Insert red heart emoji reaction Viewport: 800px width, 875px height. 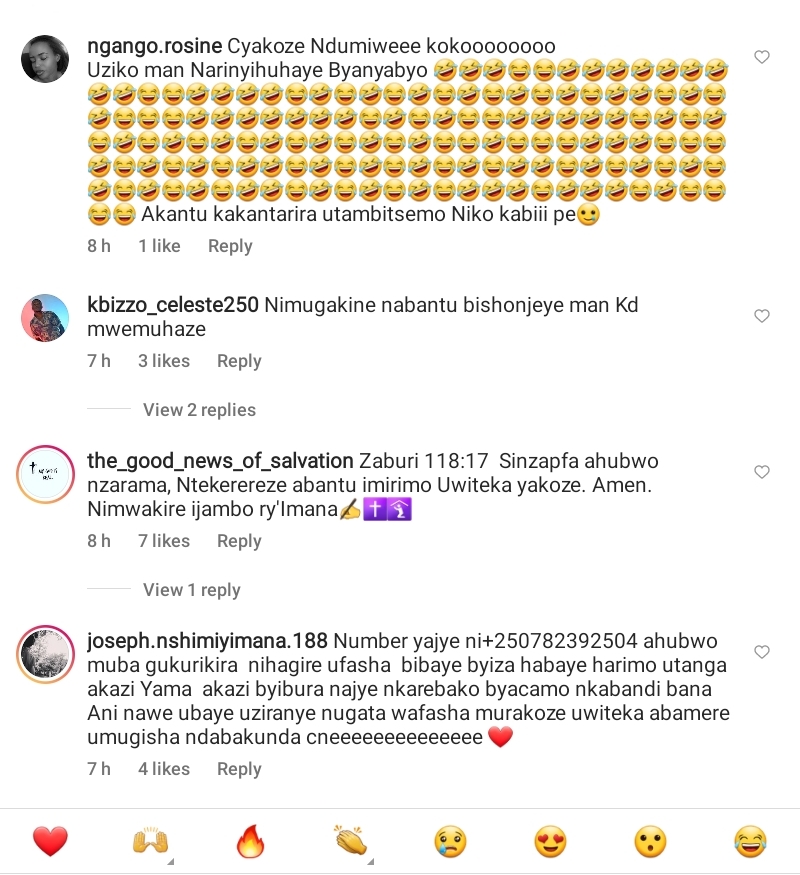(x=50, y=841)
